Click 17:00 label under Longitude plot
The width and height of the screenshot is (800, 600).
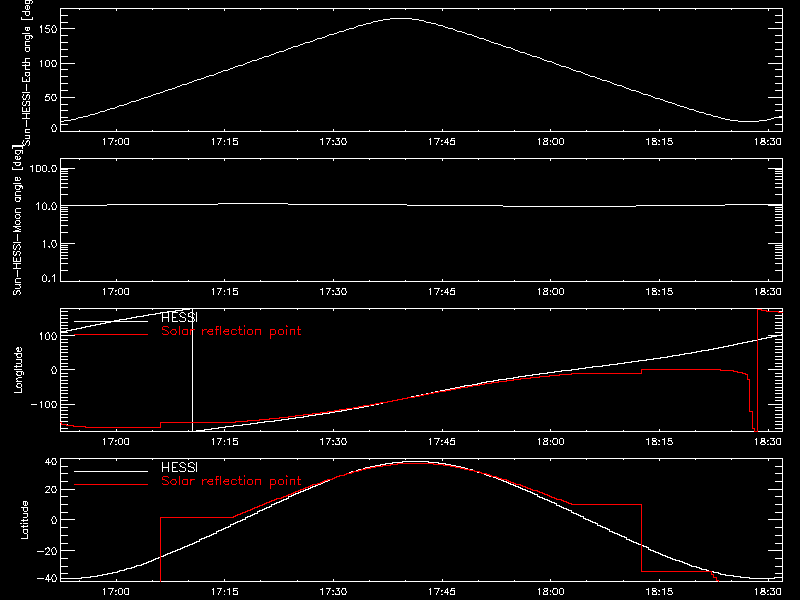coord(116,442)
